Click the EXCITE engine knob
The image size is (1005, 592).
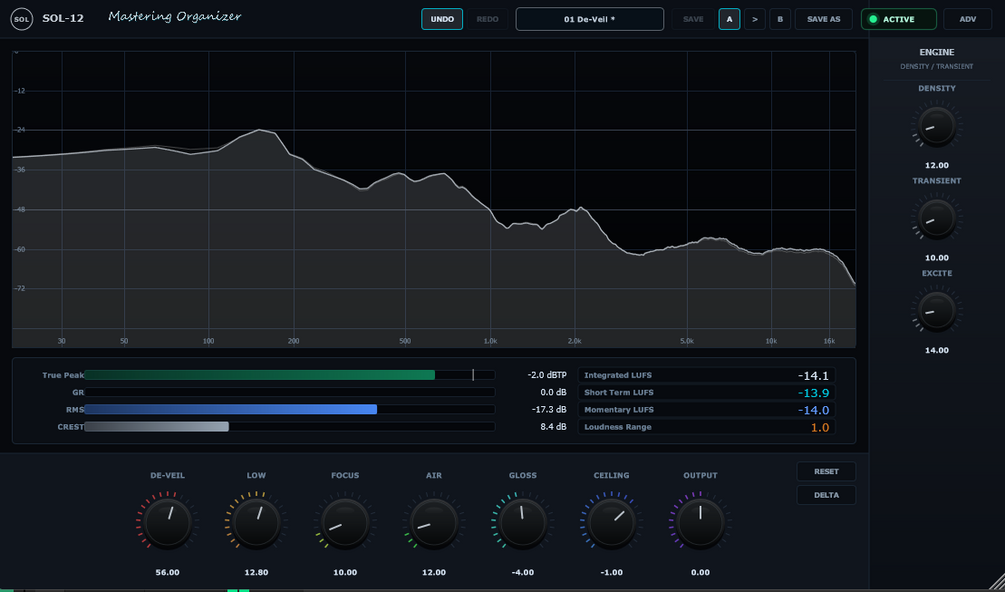click(936, 311)
